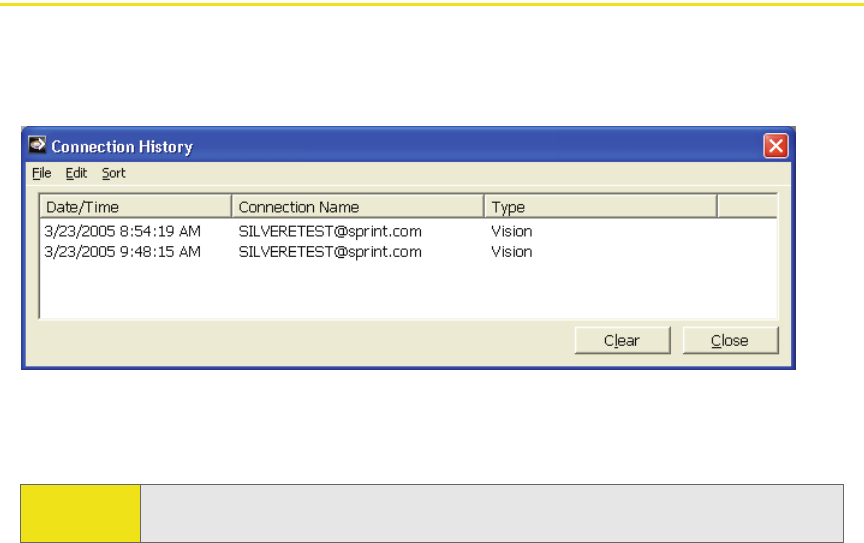Close the Connection History window with X
Image resolution: width=864 pixels, height=543 pixels.
point(775,146)
